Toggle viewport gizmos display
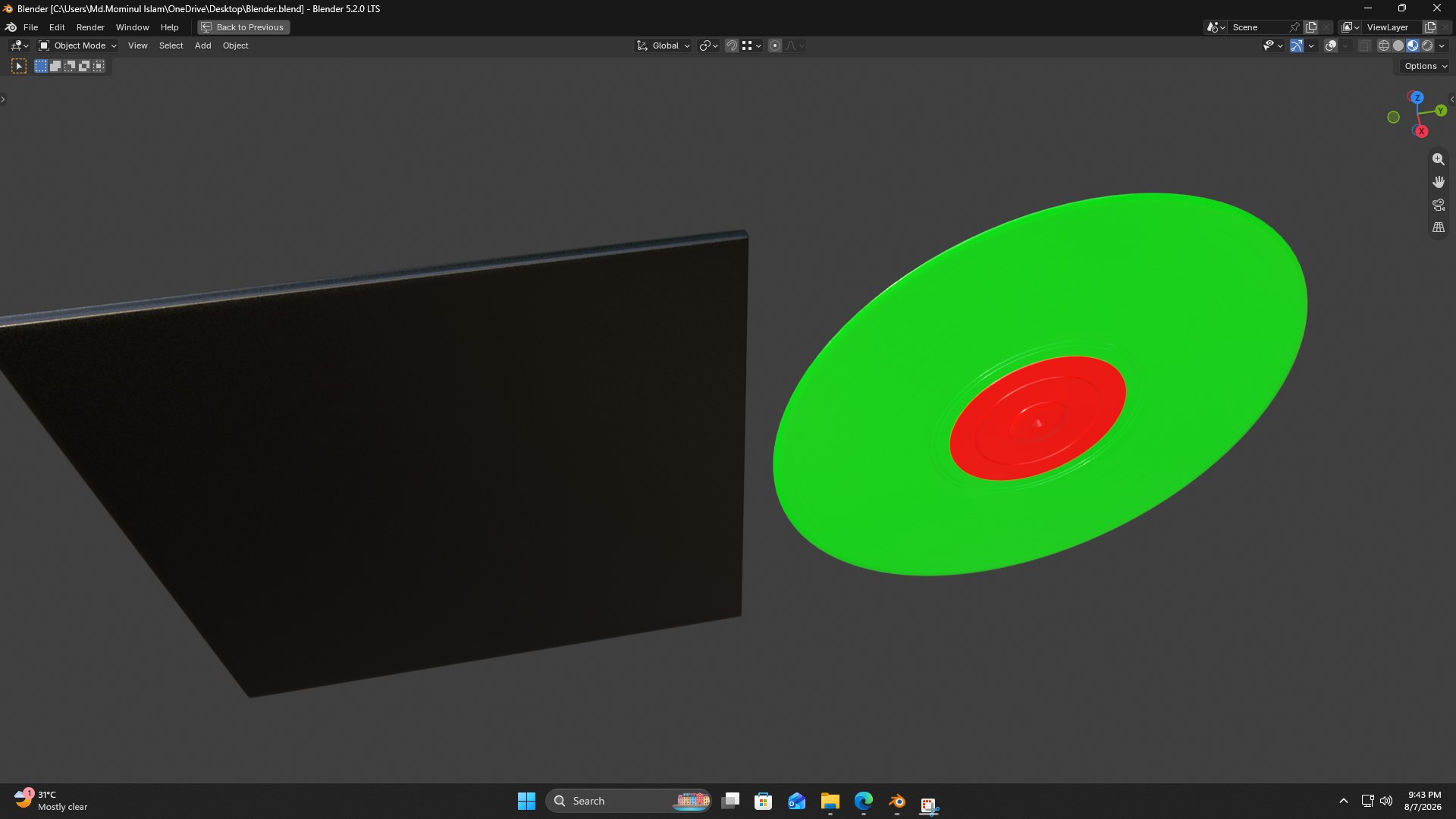The width and height of the screenshot is (1456, 819). (x=1297, y=46)
